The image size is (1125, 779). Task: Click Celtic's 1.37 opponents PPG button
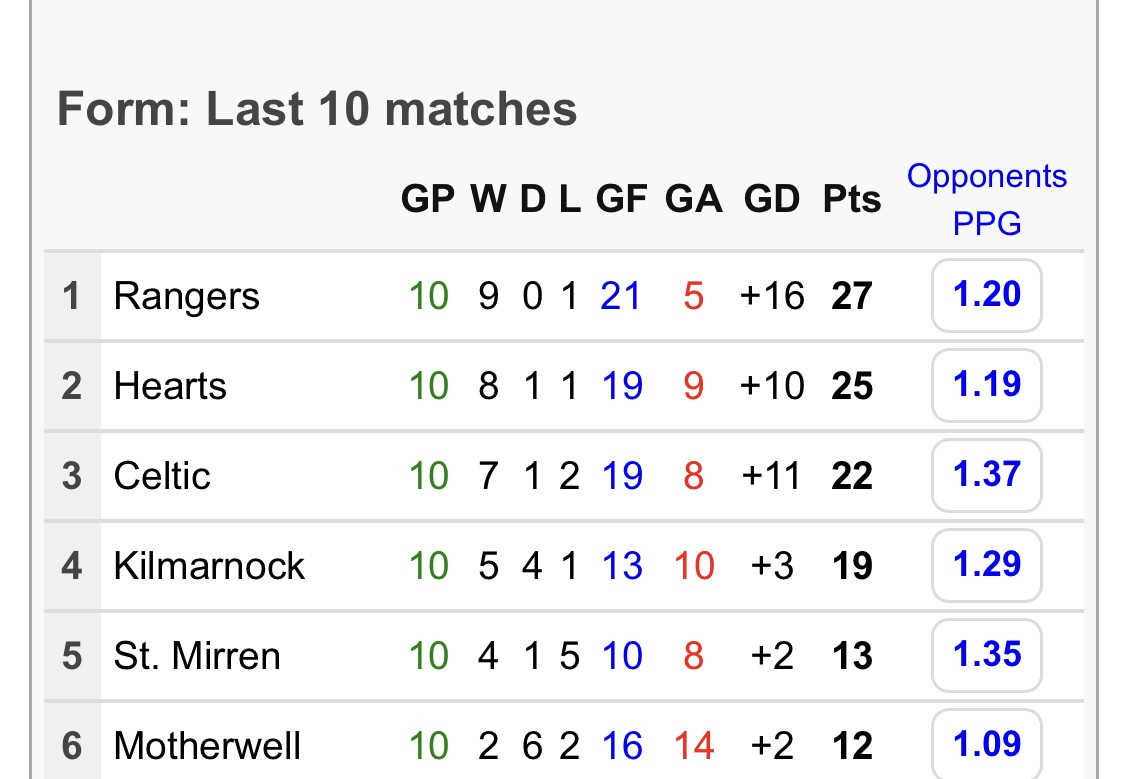tap(987, 475)
